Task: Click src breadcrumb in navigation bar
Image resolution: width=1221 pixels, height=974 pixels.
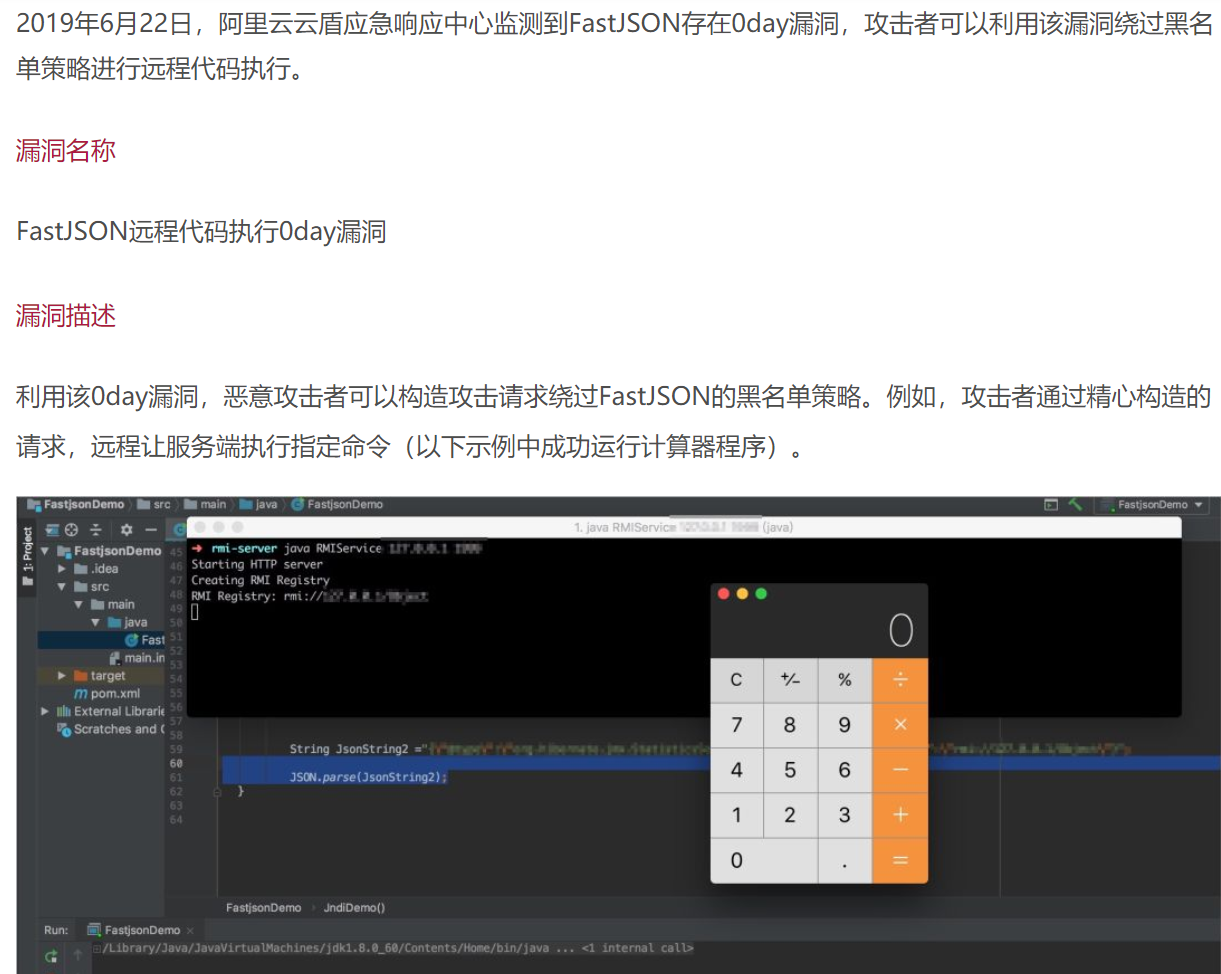Action: pyautogui.click(x=154, y=504)
